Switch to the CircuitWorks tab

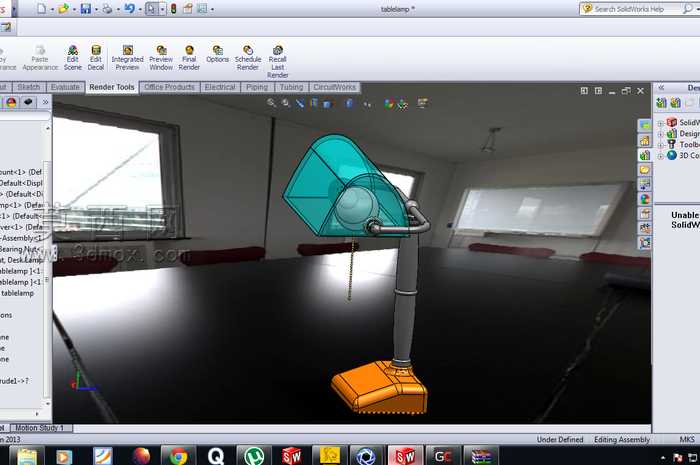click(x=334, y=87)
